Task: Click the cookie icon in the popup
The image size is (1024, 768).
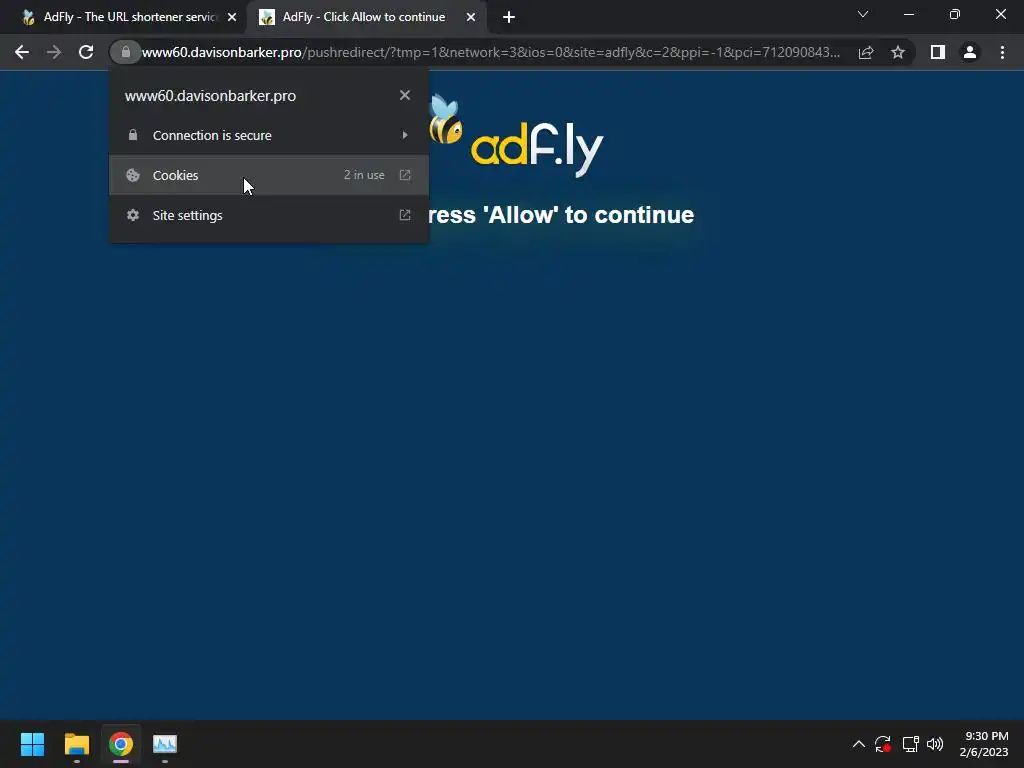Action: 133,175
